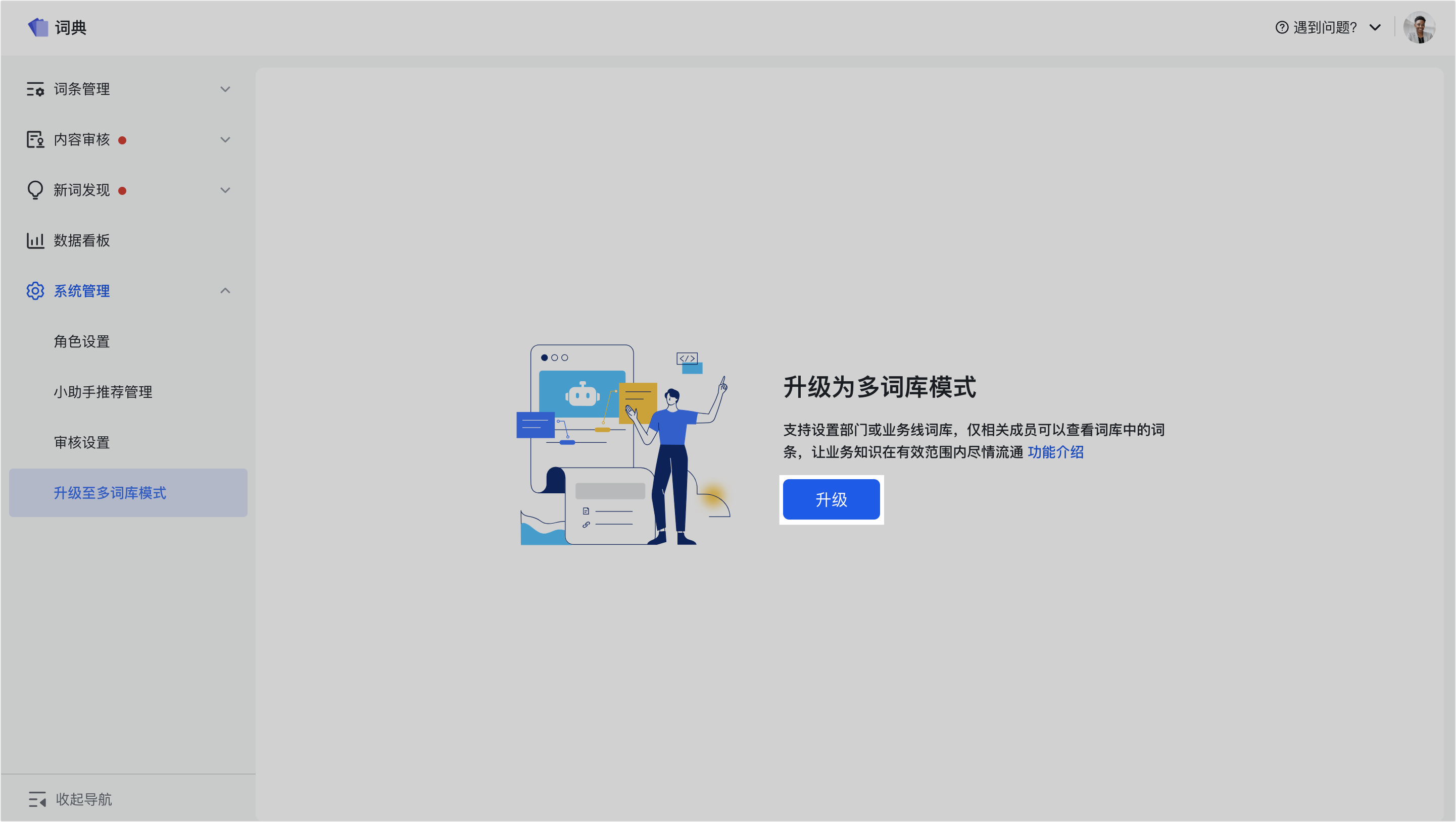This screenshot has height=822, width=1456.
Task: Click the 词条管理 list-settings icon
Action: [x=35, y=89]
